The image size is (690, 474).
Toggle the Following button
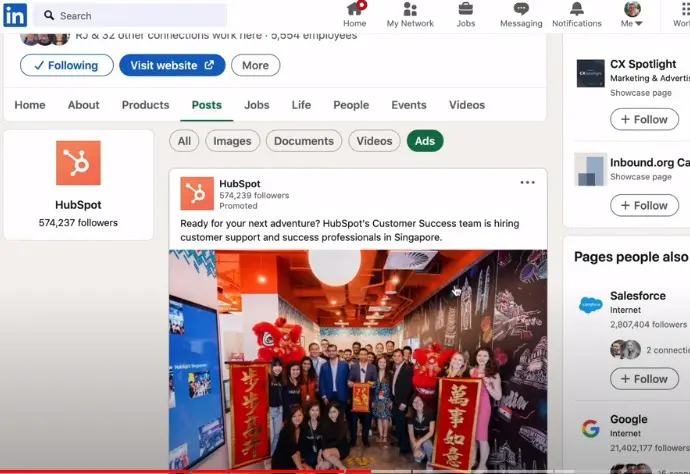pos(67,65)
